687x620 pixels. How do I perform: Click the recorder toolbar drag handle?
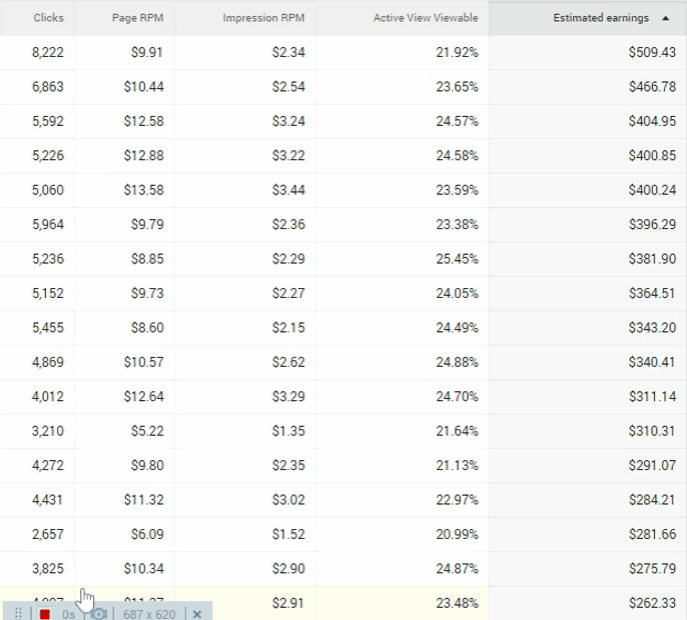[x=18, y=613]
